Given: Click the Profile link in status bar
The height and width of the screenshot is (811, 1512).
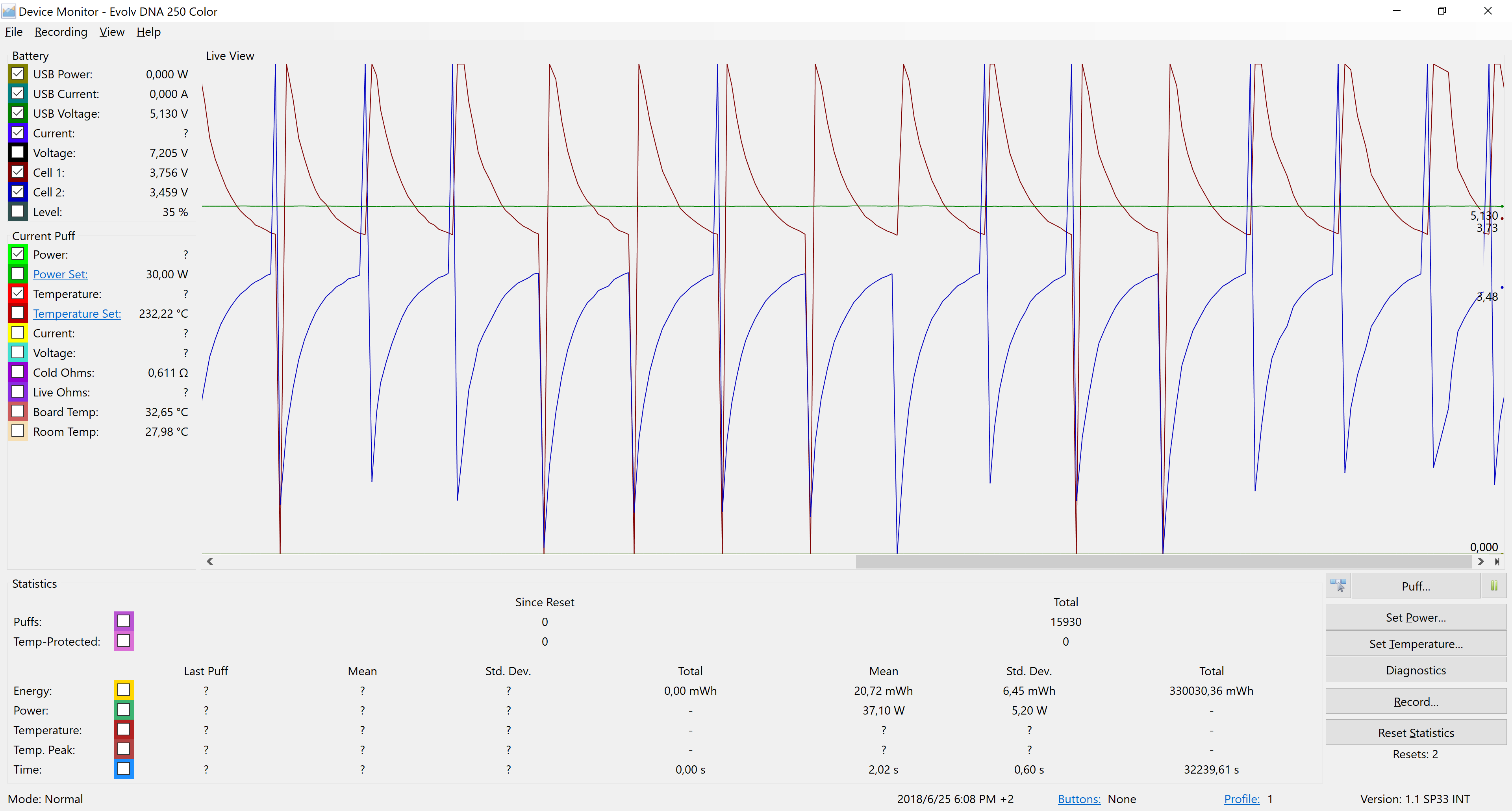Looking at the screenshot, I should 1241,799.
